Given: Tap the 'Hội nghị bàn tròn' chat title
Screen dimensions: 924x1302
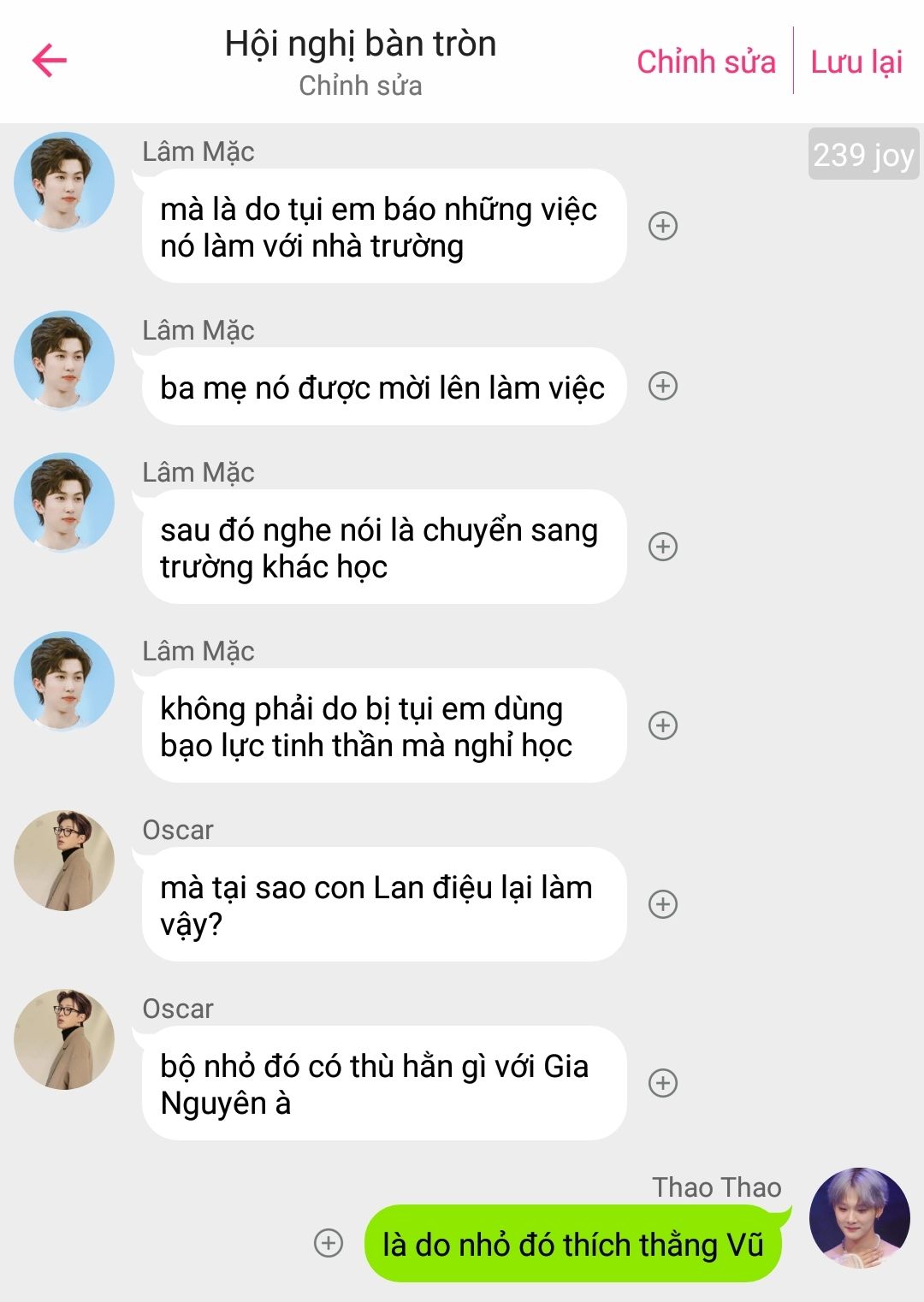Looking at the screenshot, I should tap(360, 44).
